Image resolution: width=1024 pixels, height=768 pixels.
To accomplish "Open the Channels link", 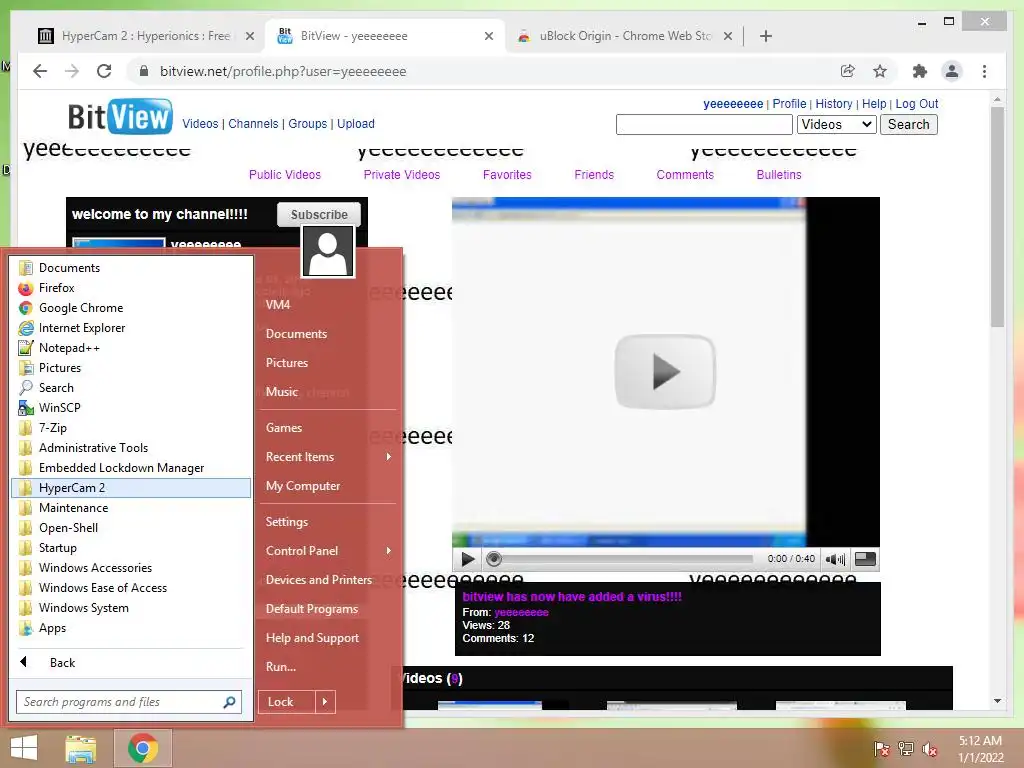I will coord(253,124).
